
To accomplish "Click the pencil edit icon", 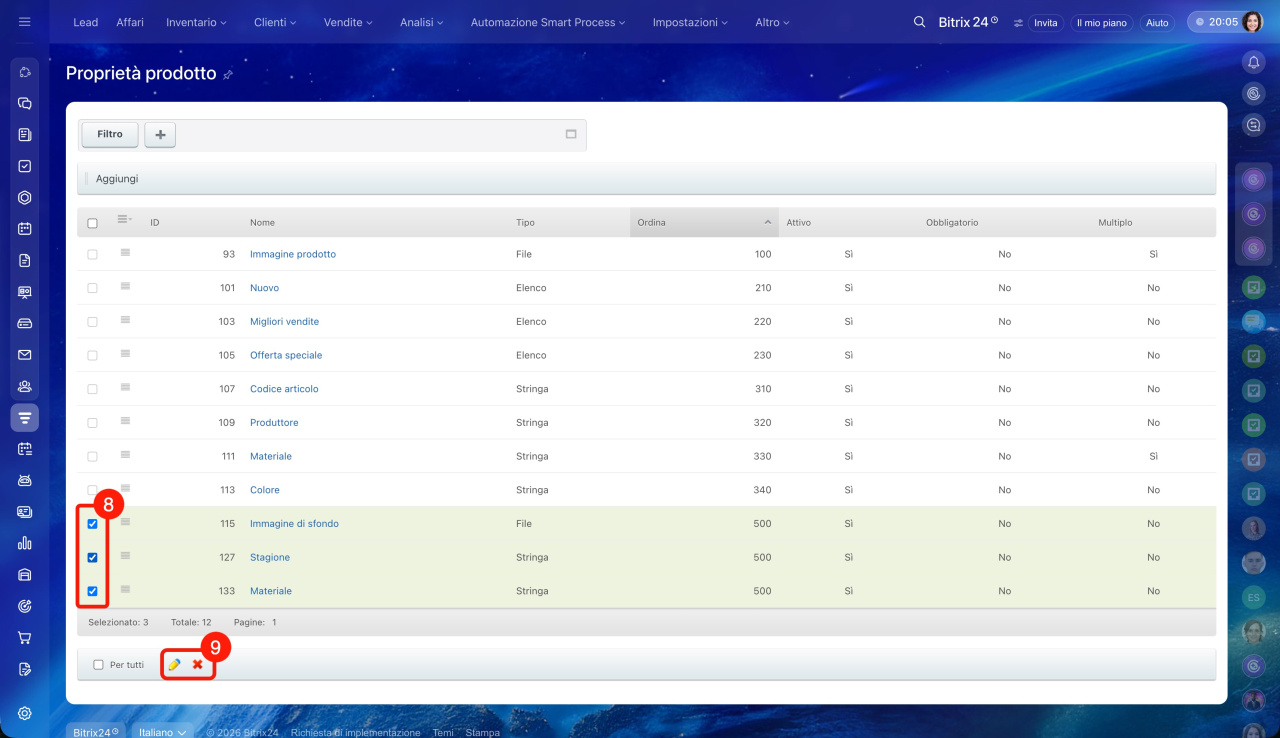I will [174, 665].
